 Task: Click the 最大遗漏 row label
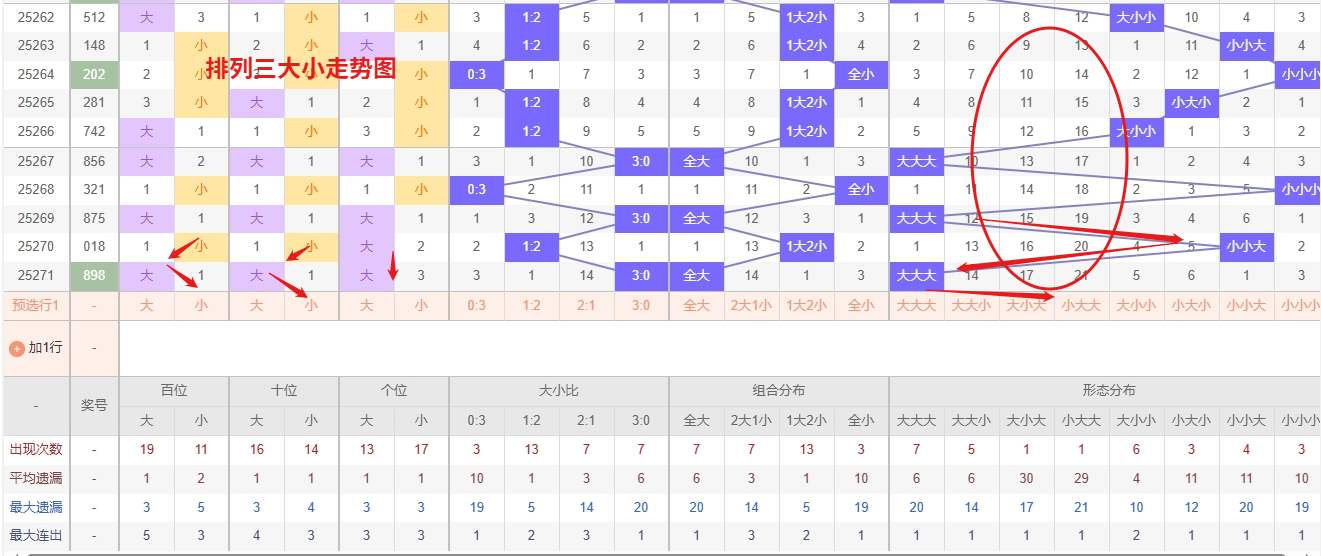(35, 508)
